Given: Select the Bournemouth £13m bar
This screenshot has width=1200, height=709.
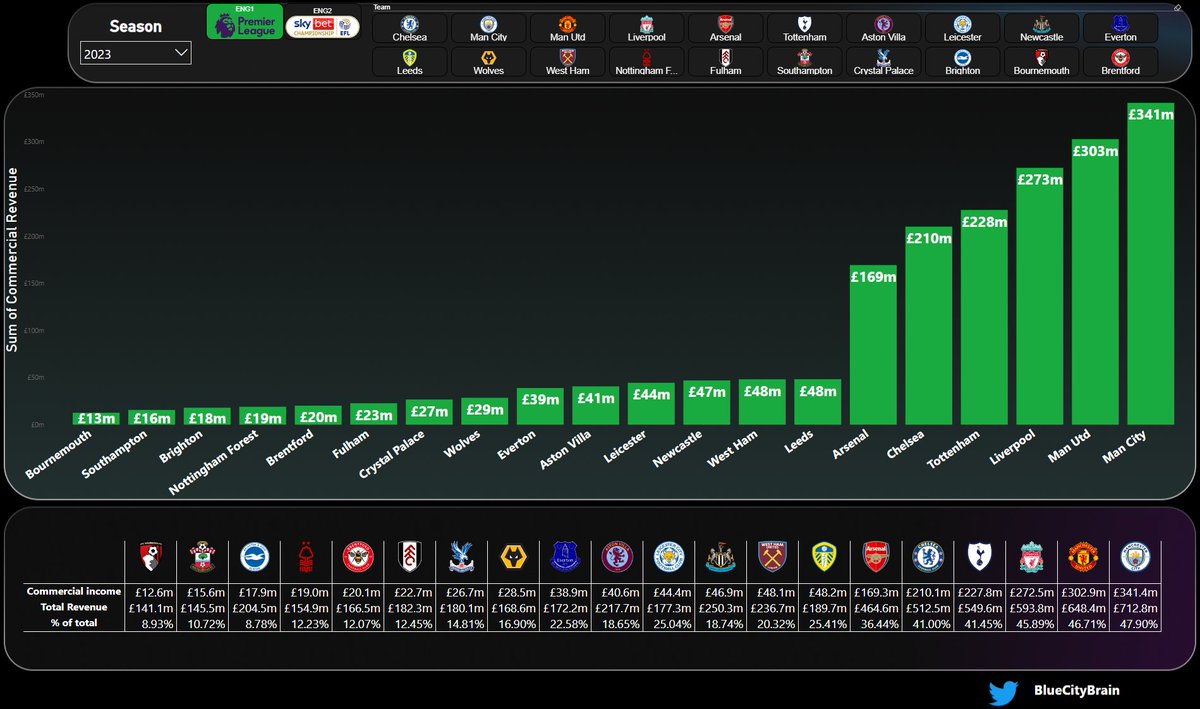Looking at the screenshot, I should [x=97, y=418].
